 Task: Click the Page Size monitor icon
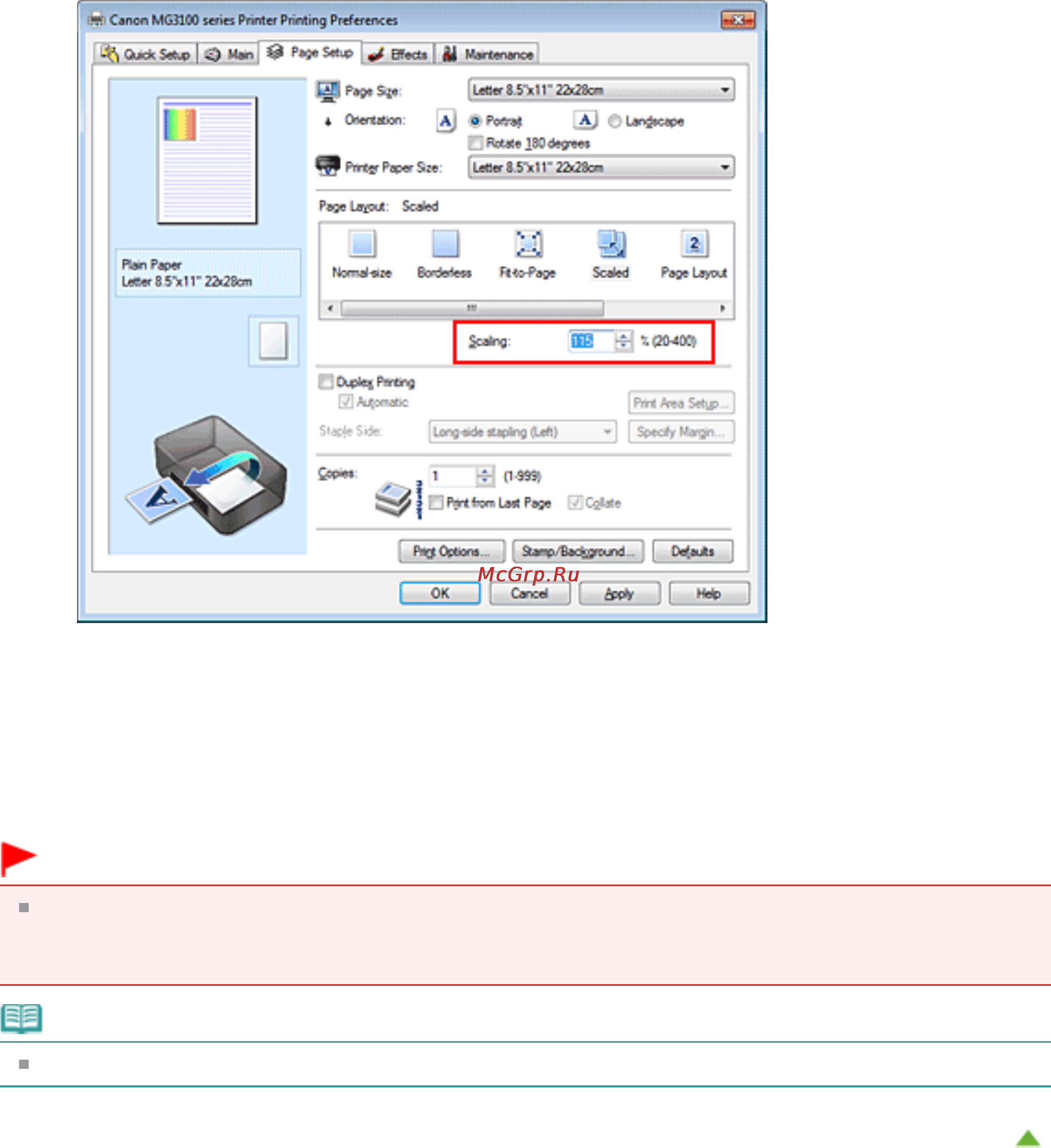328,91
